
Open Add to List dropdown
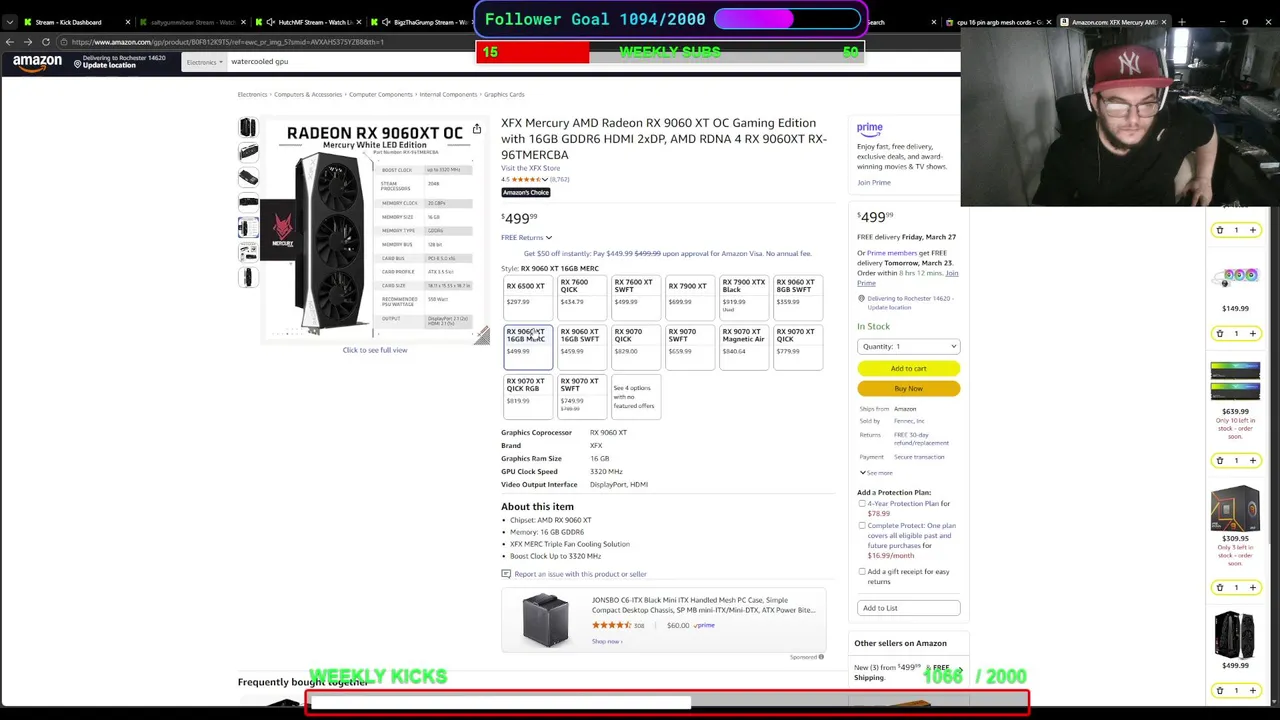point(908,608)
